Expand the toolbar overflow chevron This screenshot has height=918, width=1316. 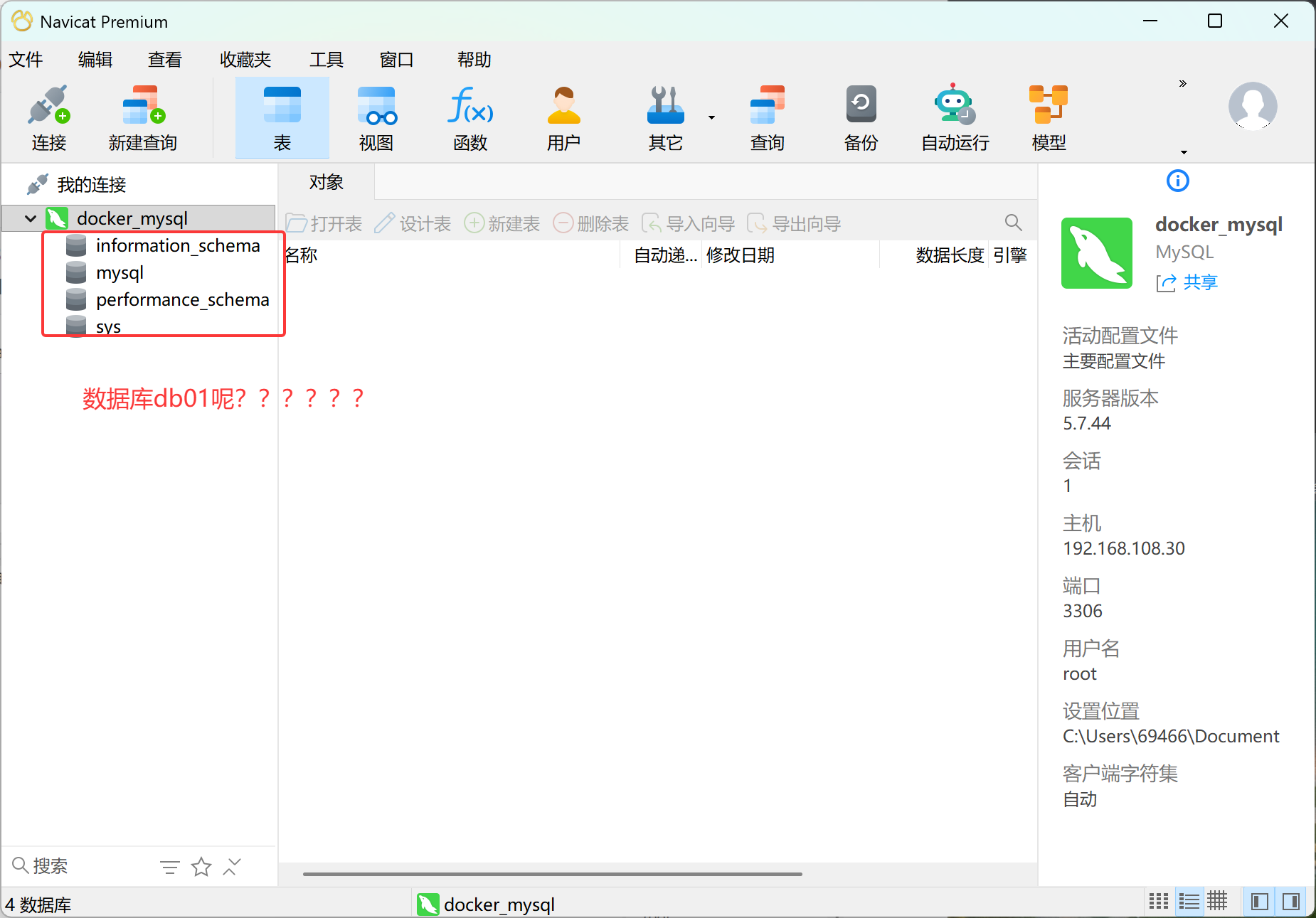[x=1183, y=84]
